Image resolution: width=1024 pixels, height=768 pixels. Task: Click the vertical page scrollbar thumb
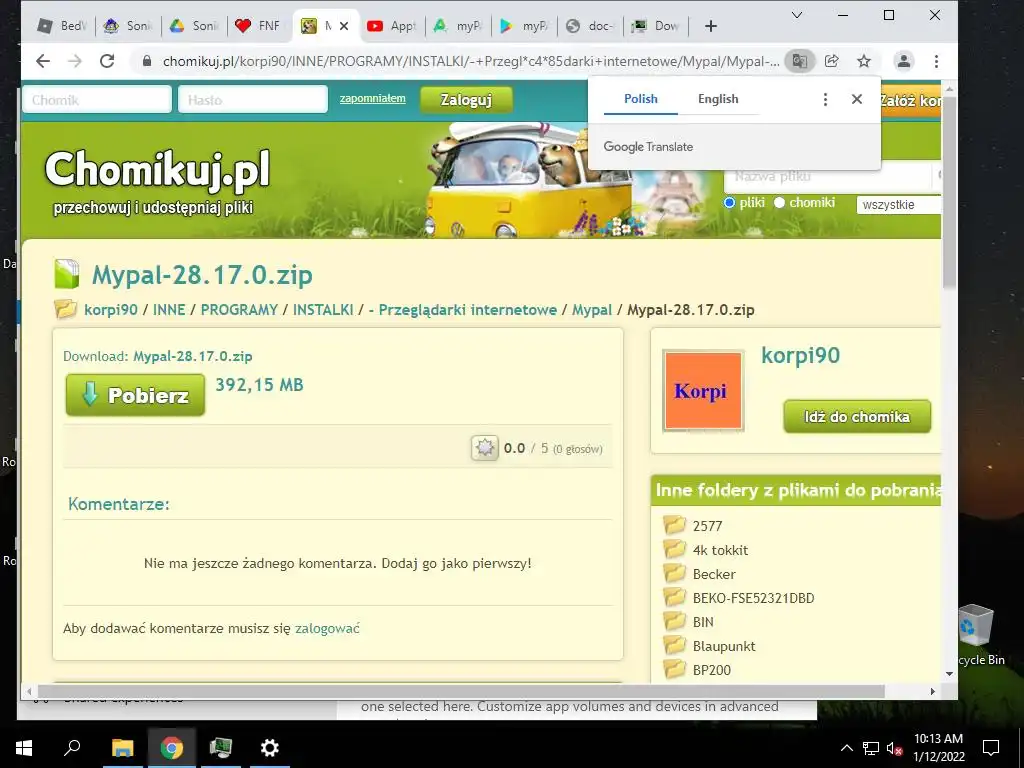coord(950,191)
